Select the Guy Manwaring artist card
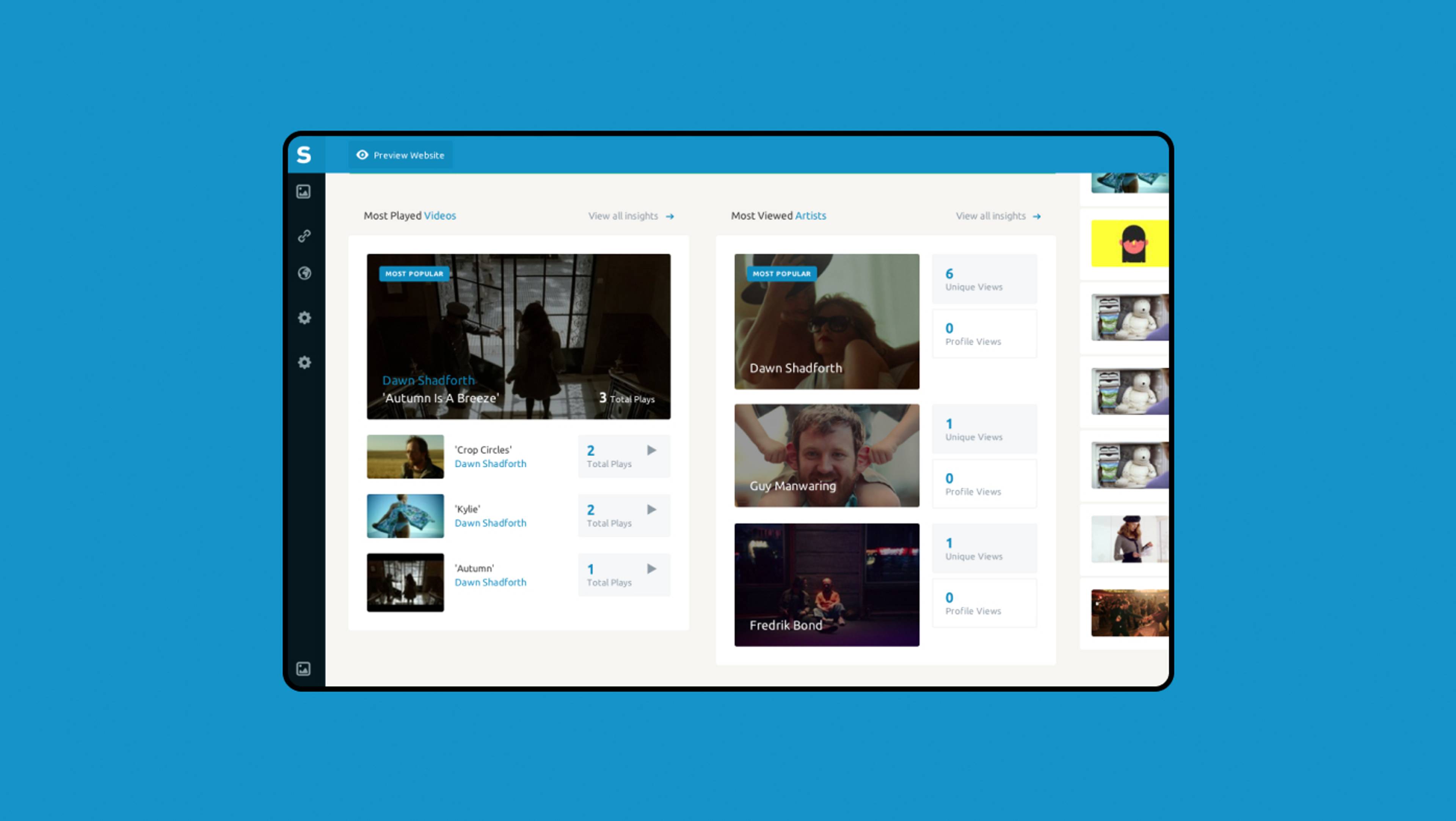Viewport: 1456px width, 821px height. (x=826, y=455)
